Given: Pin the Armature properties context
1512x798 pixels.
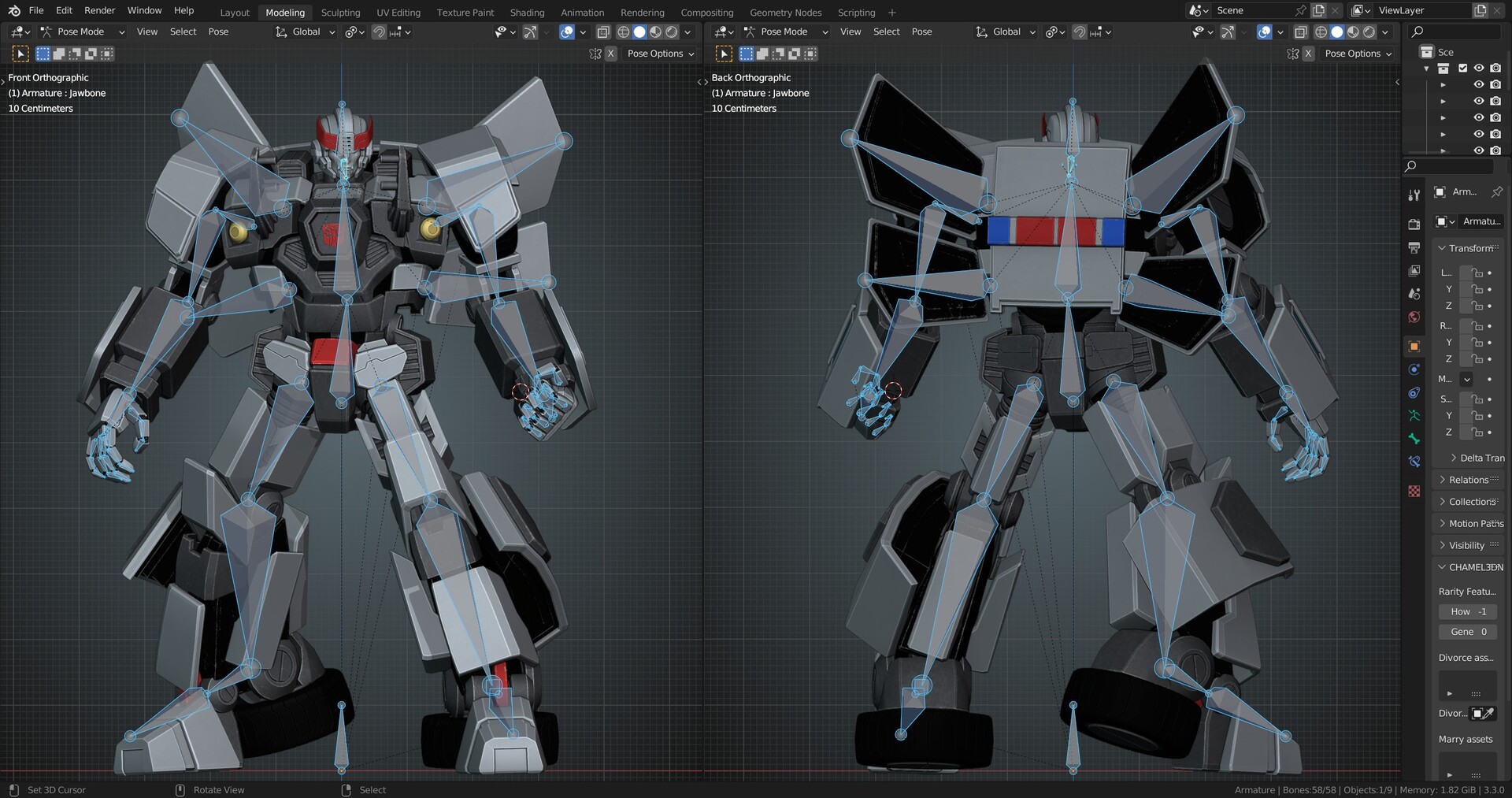Looking at the screenshot, I should [1496, 192].
